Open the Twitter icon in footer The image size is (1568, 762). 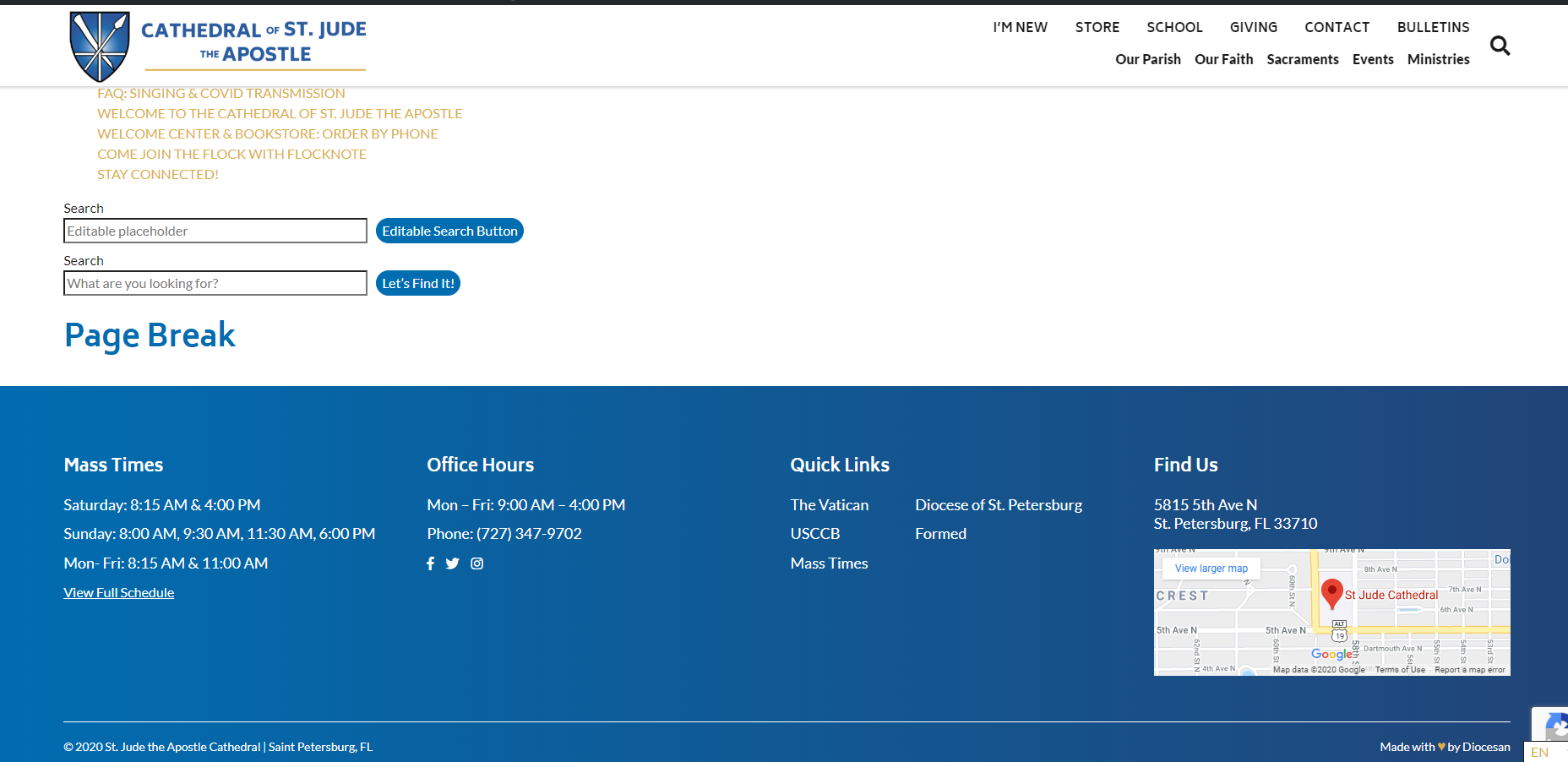(453, 563)
